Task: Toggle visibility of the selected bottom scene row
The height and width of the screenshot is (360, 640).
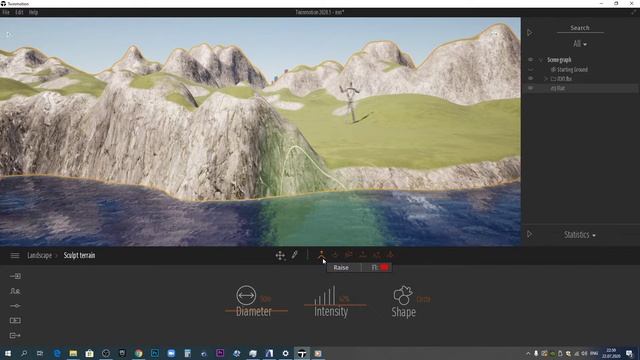Action: 531,88
